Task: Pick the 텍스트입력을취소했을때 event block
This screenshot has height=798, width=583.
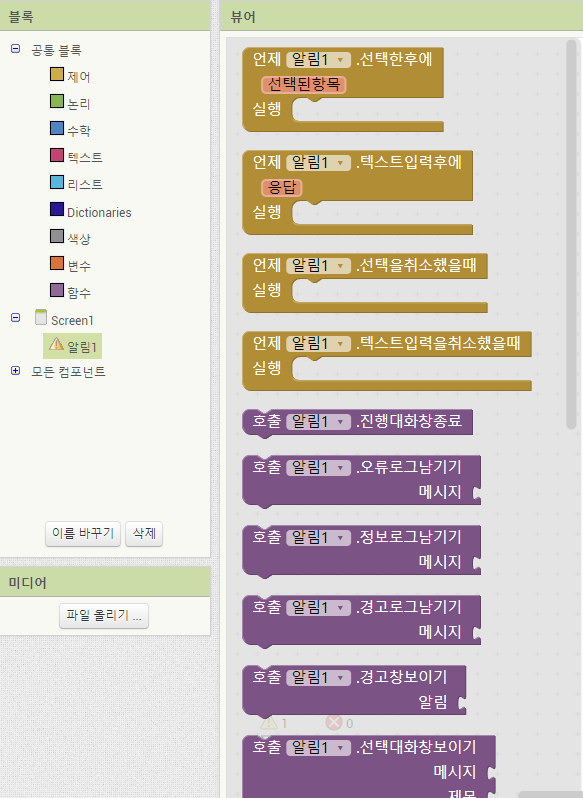Action: 439,343
